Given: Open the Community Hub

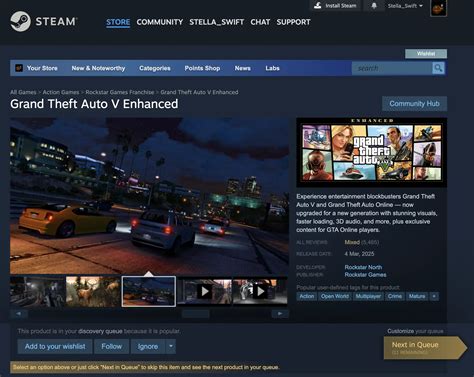Looking at the screenshot, I should click(414, 104).
